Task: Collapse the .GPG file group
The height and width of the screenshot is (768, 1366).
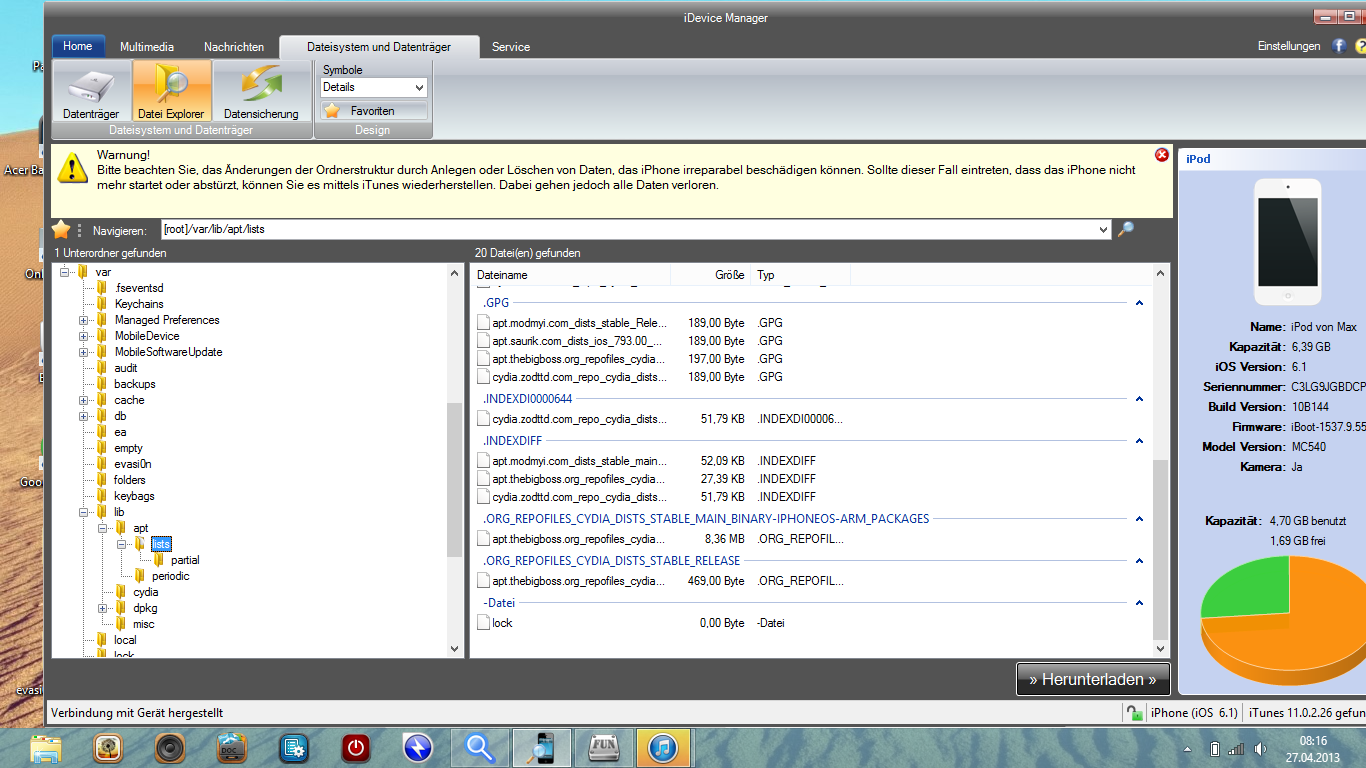Action: tap(1139, 302)
